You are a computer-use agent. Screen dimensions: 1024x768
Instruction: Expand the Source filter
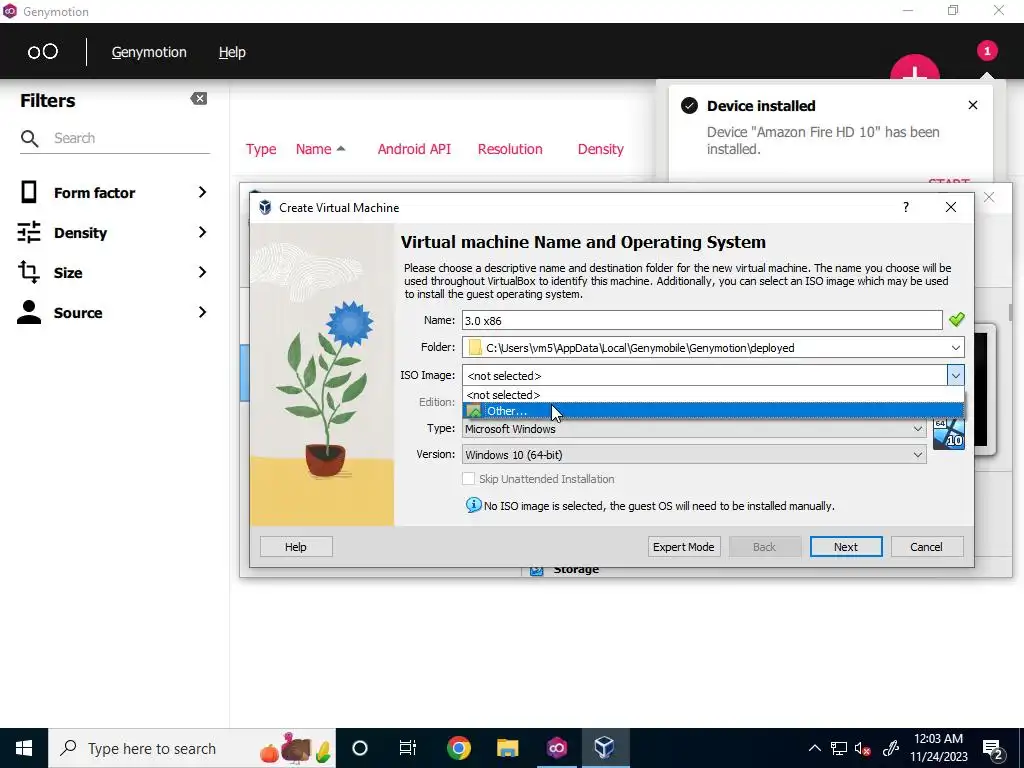coord(202,312)
